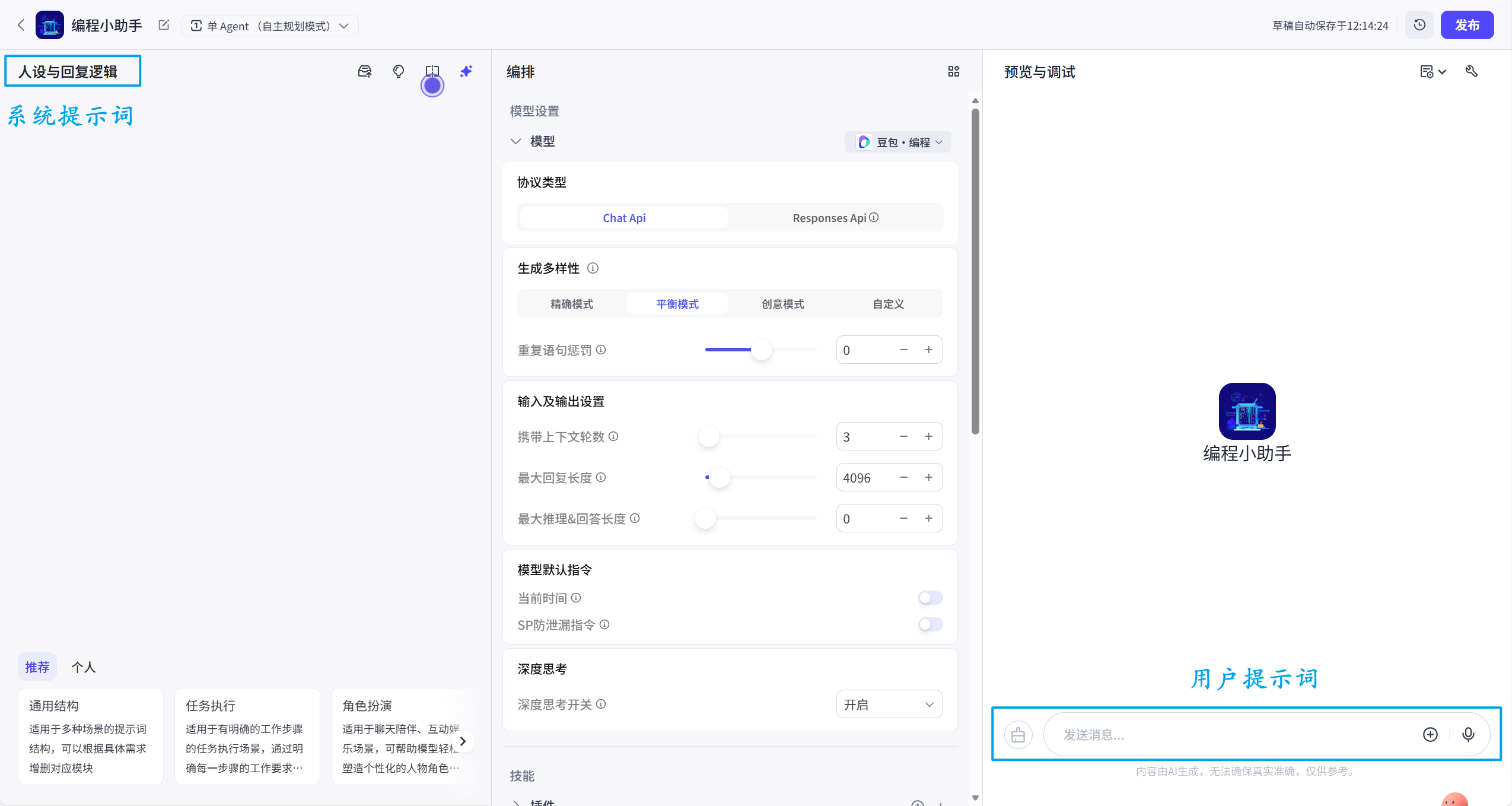Click the split-compare icon with purple dot
The height and width of the screenshot is (806, 1512).
(432, 71)
